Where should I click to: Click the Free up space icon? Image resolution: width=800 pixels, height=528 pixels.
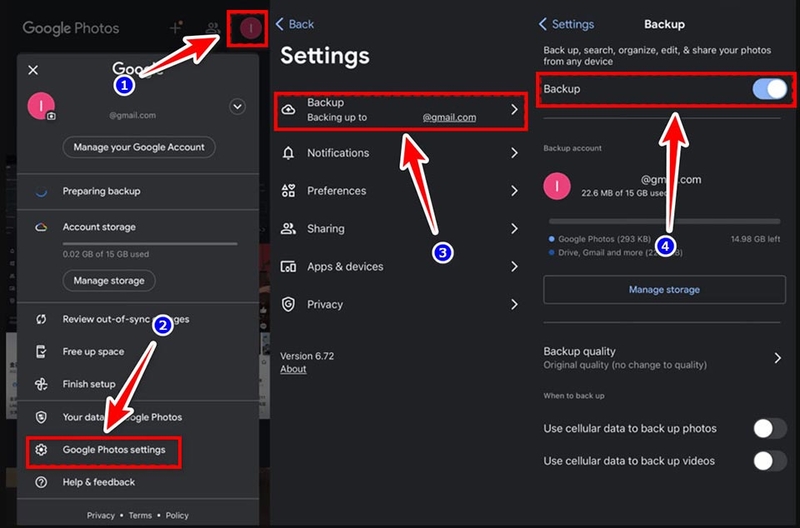click(41, 351)
